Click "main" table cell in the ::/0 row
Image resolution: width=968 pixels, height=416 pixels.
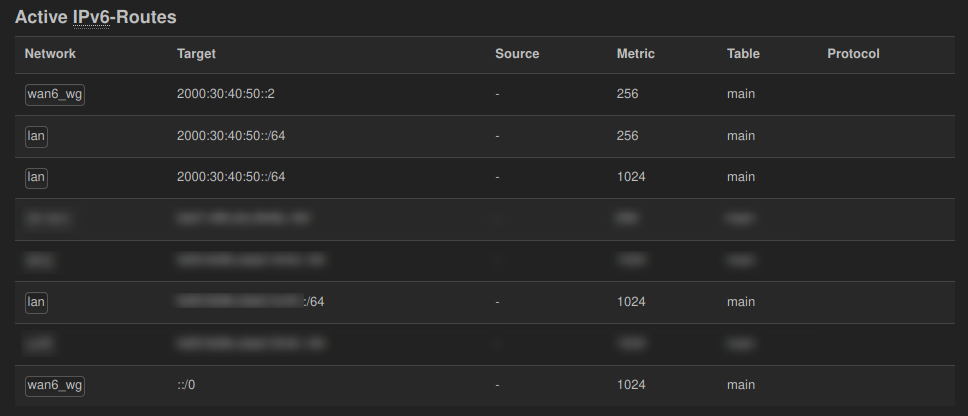(741, 385)
